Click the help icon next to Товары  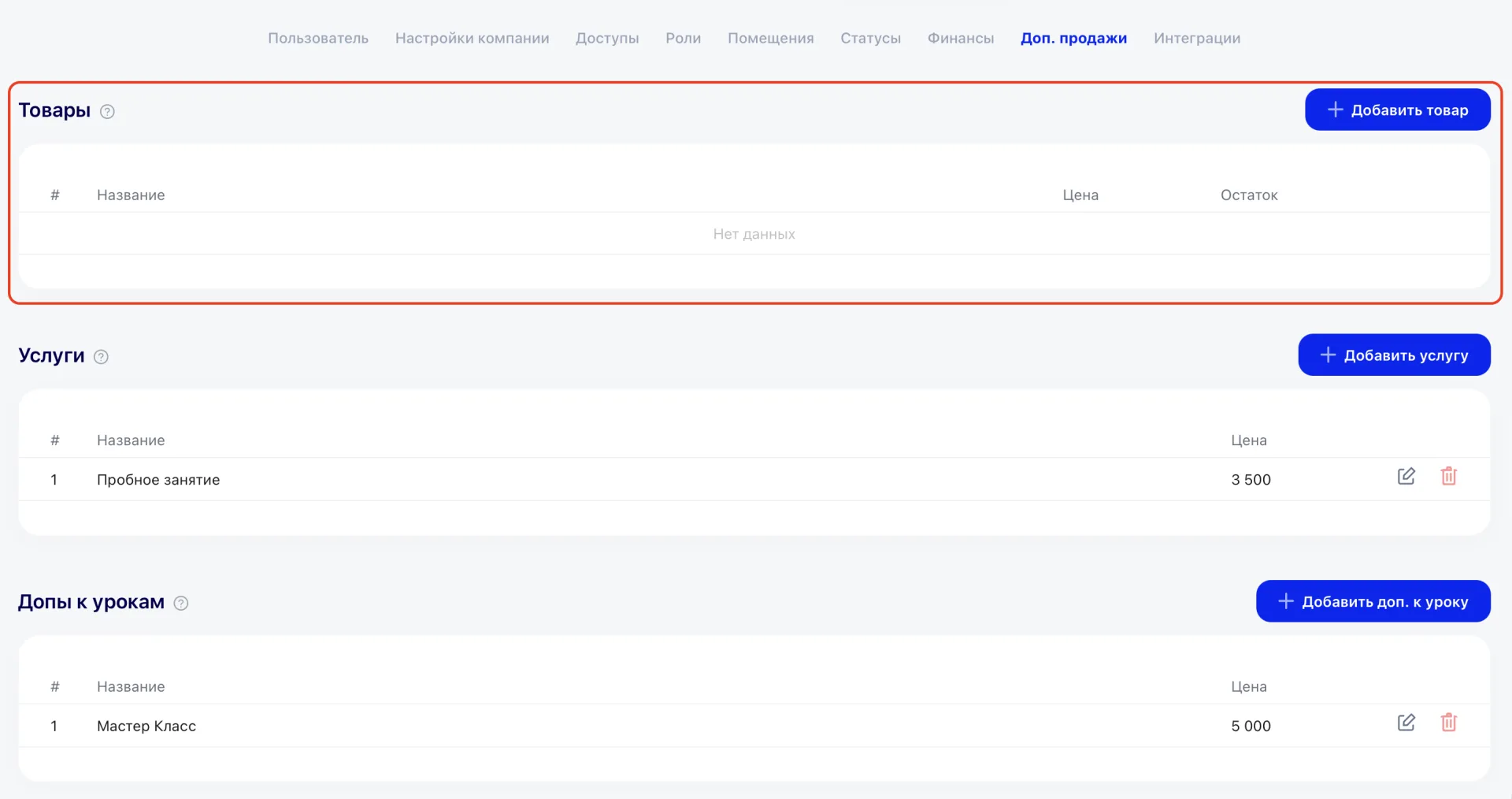(x=108, y=112)
